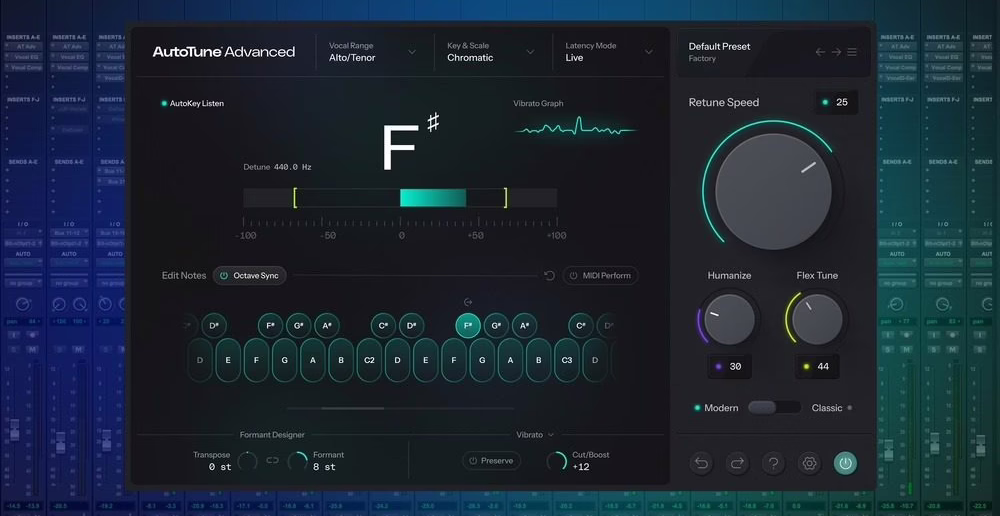Click the Formant Designer heading

(x=272, y=435)
